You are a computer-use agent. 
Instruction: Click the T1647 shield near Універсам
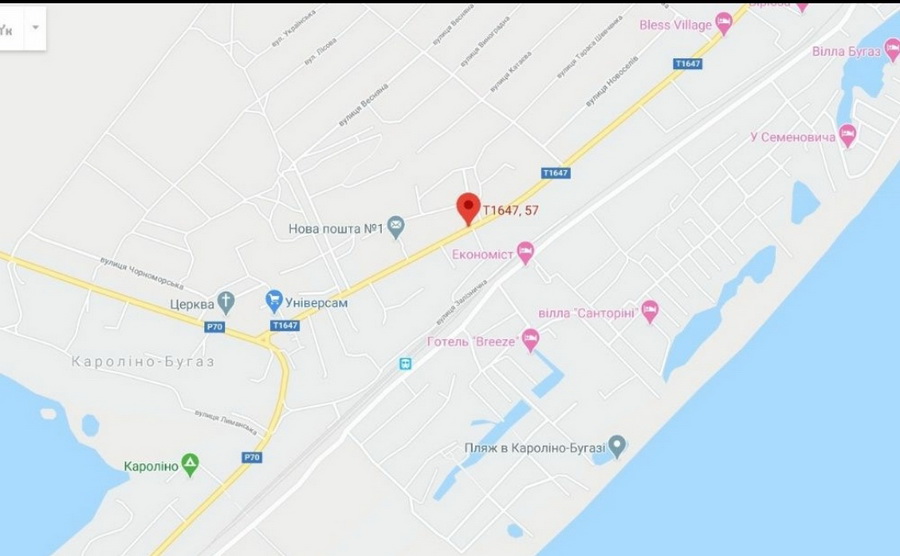[285, 325]
